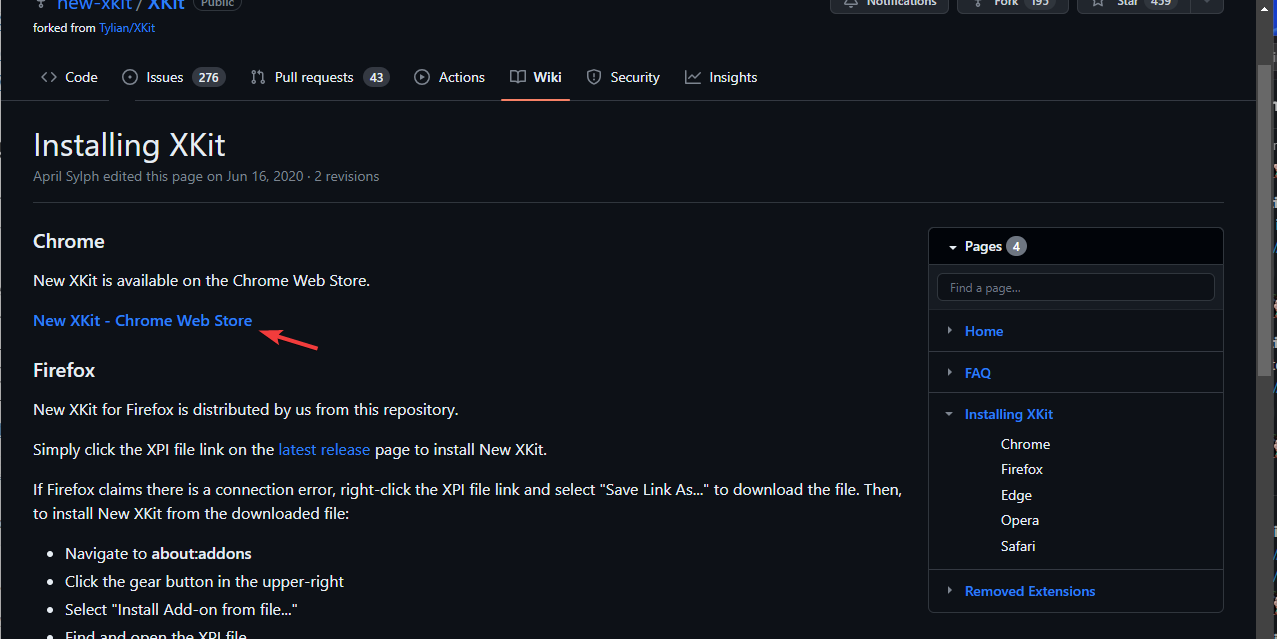1277x639 pixels.
Task: Click the Insights graph icon
Action: pyautogui.click(x=693, y=77)
